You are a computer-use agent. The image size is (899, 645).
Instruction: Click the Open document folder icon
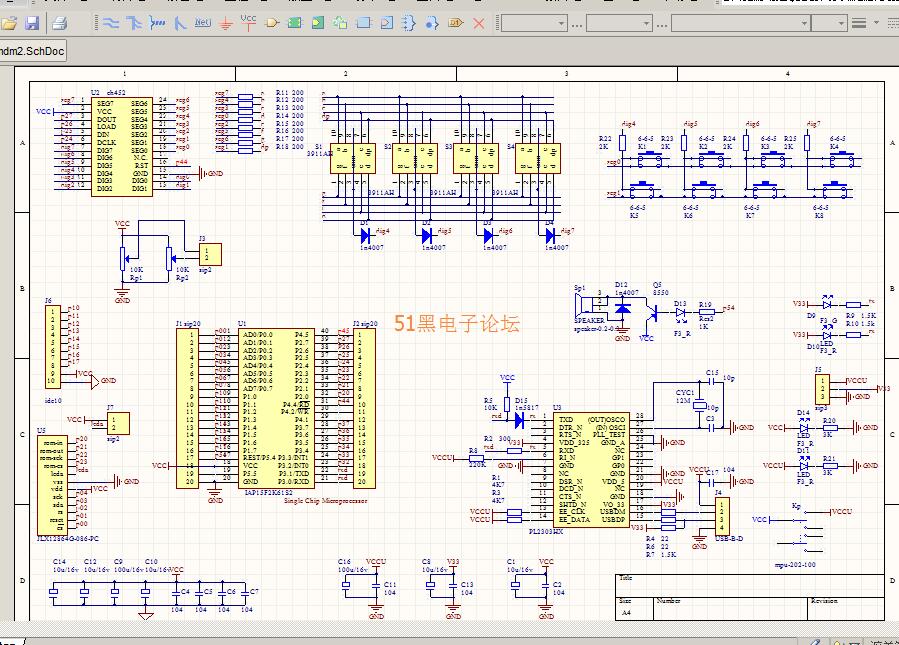click(x=10, y=22)
